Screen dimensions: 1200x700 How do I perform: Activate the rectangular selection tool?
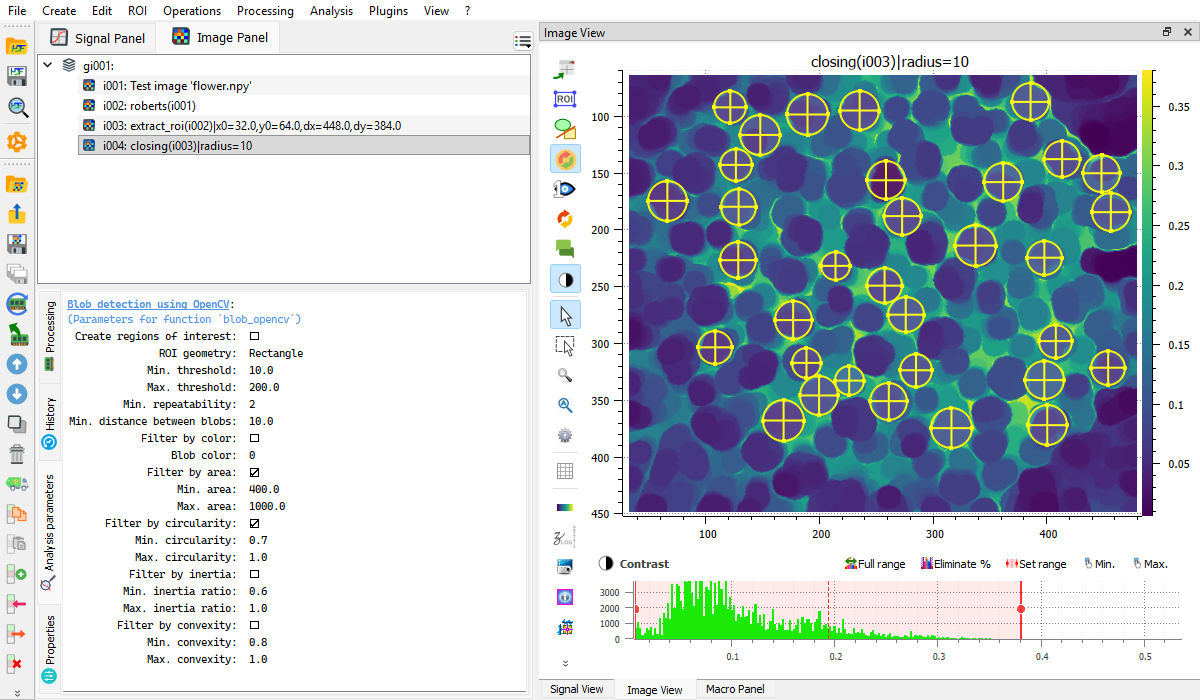pos(565,345)
